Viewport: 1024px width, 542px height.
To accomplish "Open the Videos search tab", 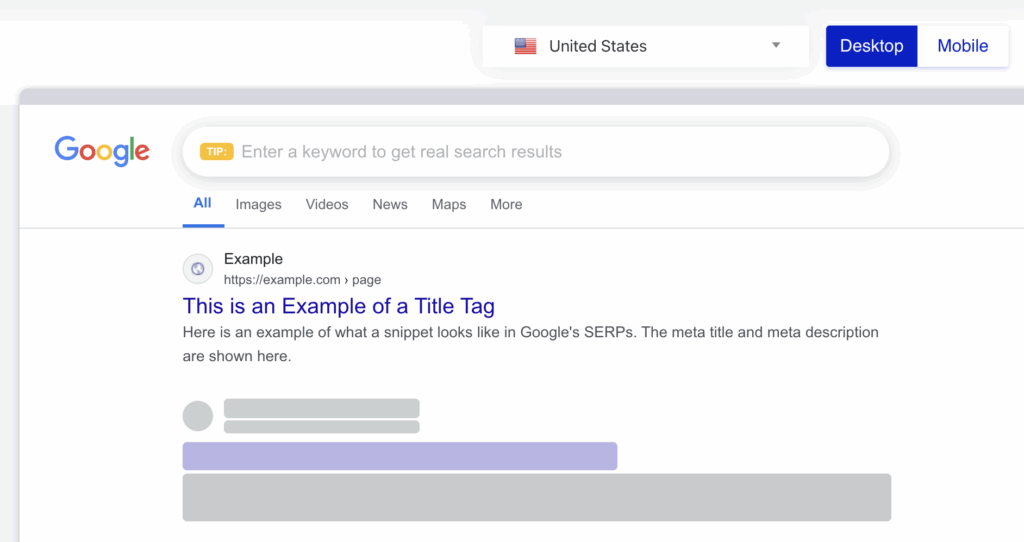I will (x=327, y=204).
